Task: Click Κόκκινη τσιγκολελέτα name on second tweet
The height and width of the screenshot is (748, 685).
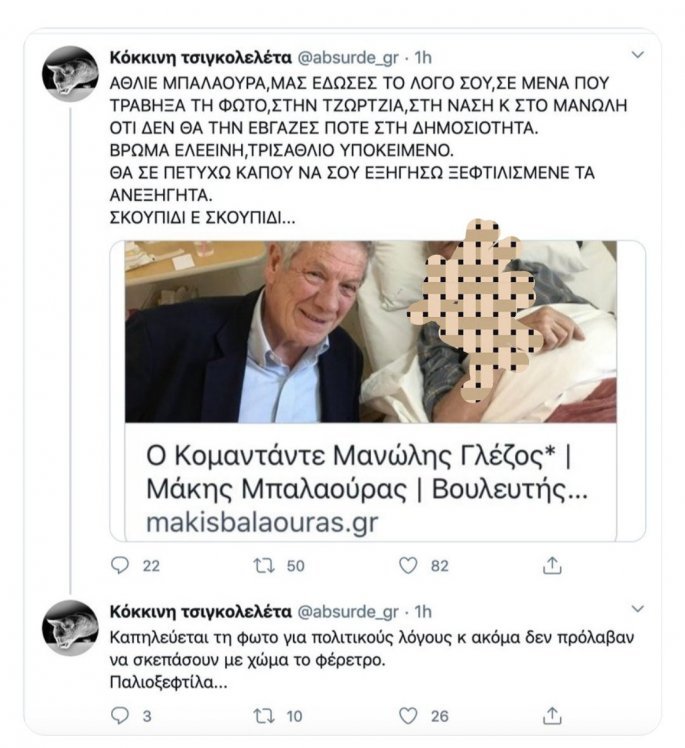Action: tap(198, 610)
